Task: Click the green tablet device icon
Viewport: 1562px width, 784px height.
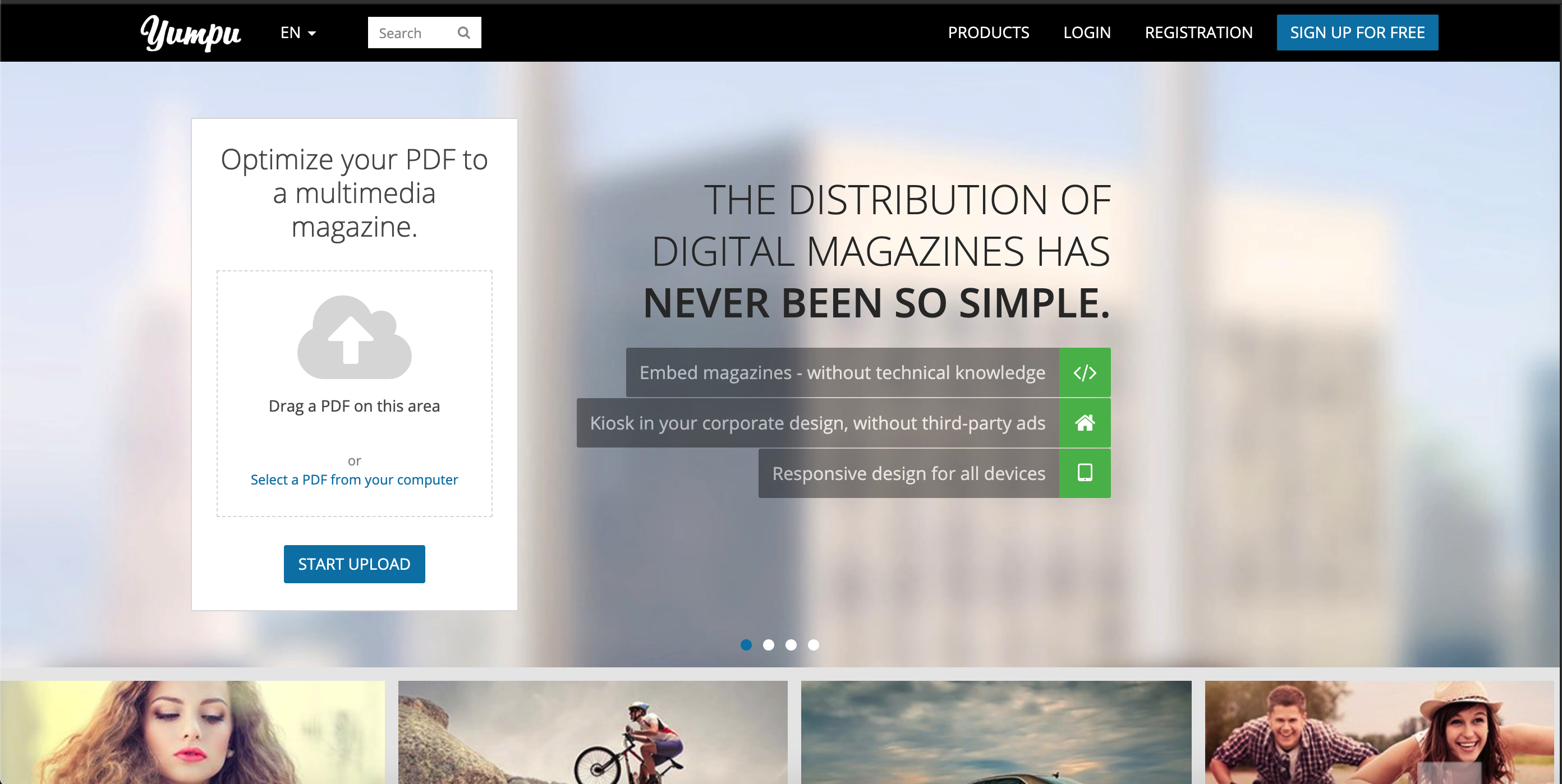Action: coord(1085,473)
